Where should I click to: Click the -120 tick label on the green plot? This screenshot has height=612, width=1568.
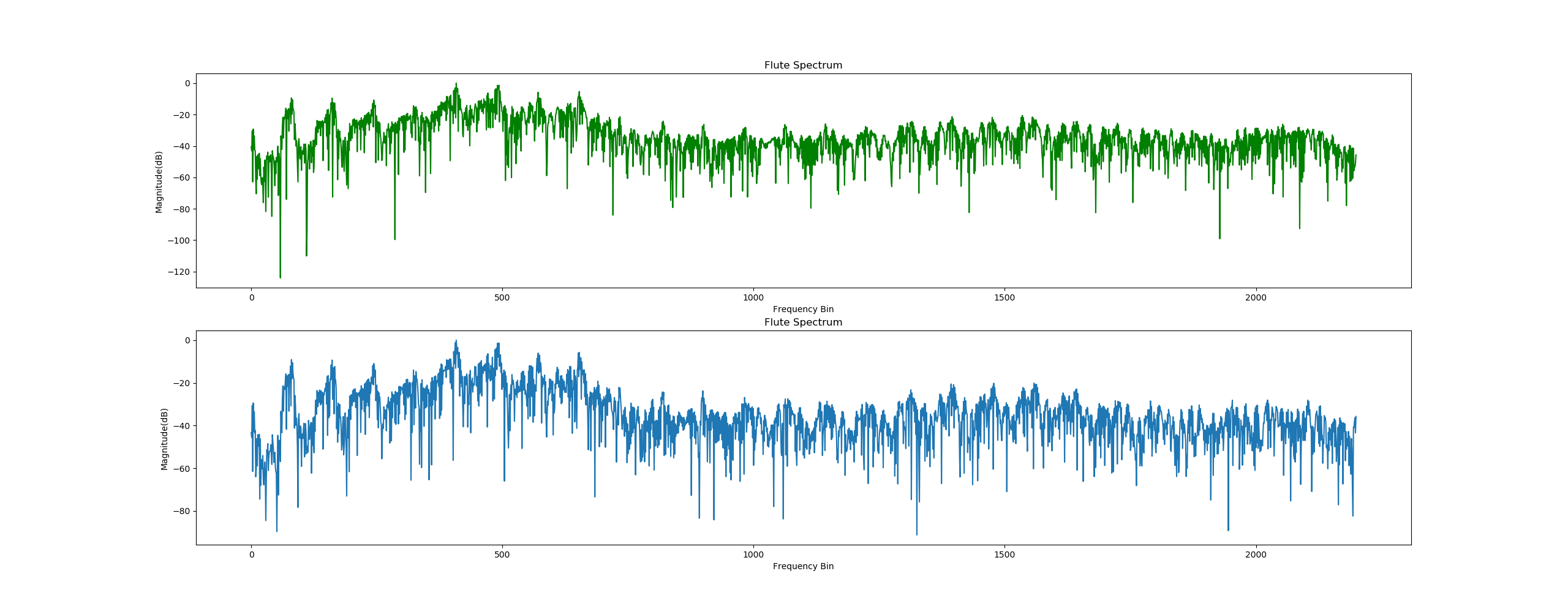(179, 272)
